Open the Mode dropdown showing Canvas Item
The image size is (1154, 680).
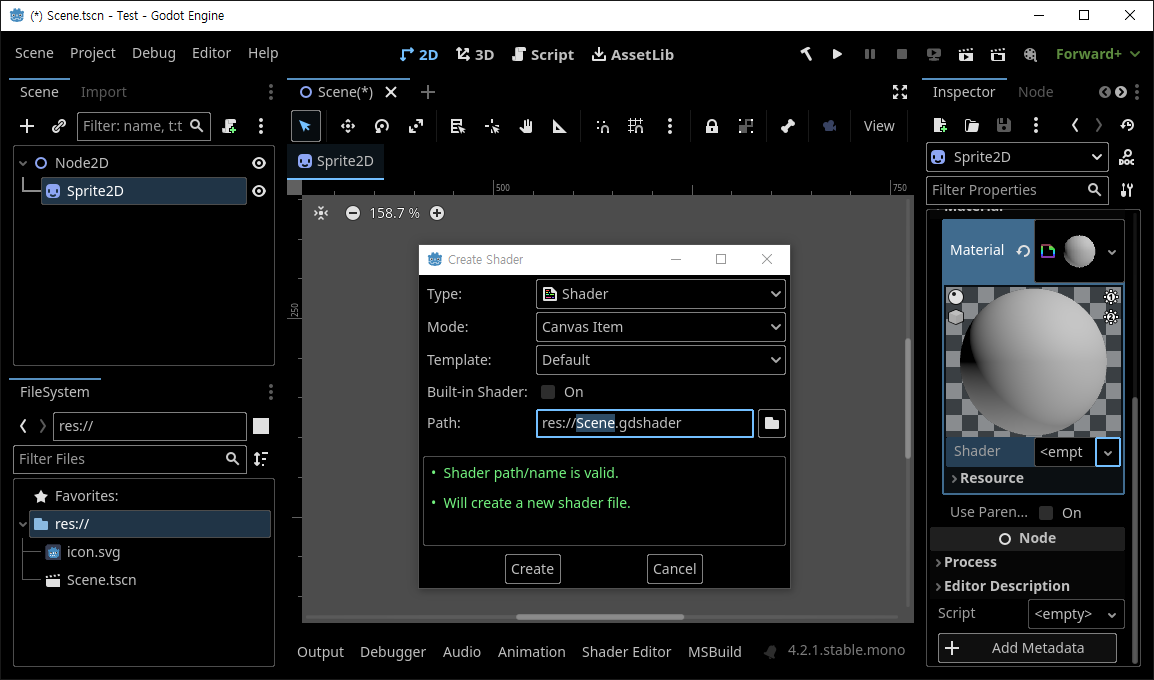660,327
